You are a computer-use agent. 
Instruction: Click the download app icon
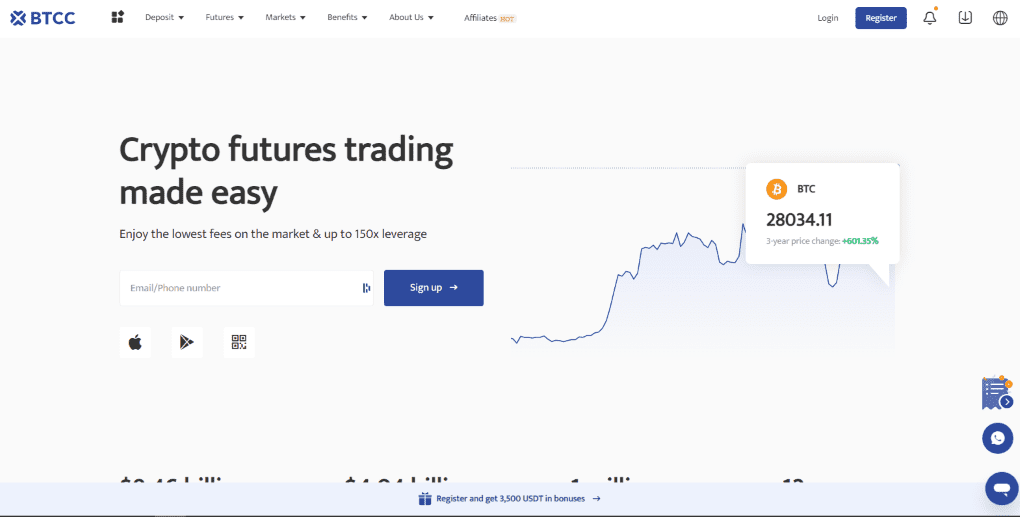[x=965, y=17]
